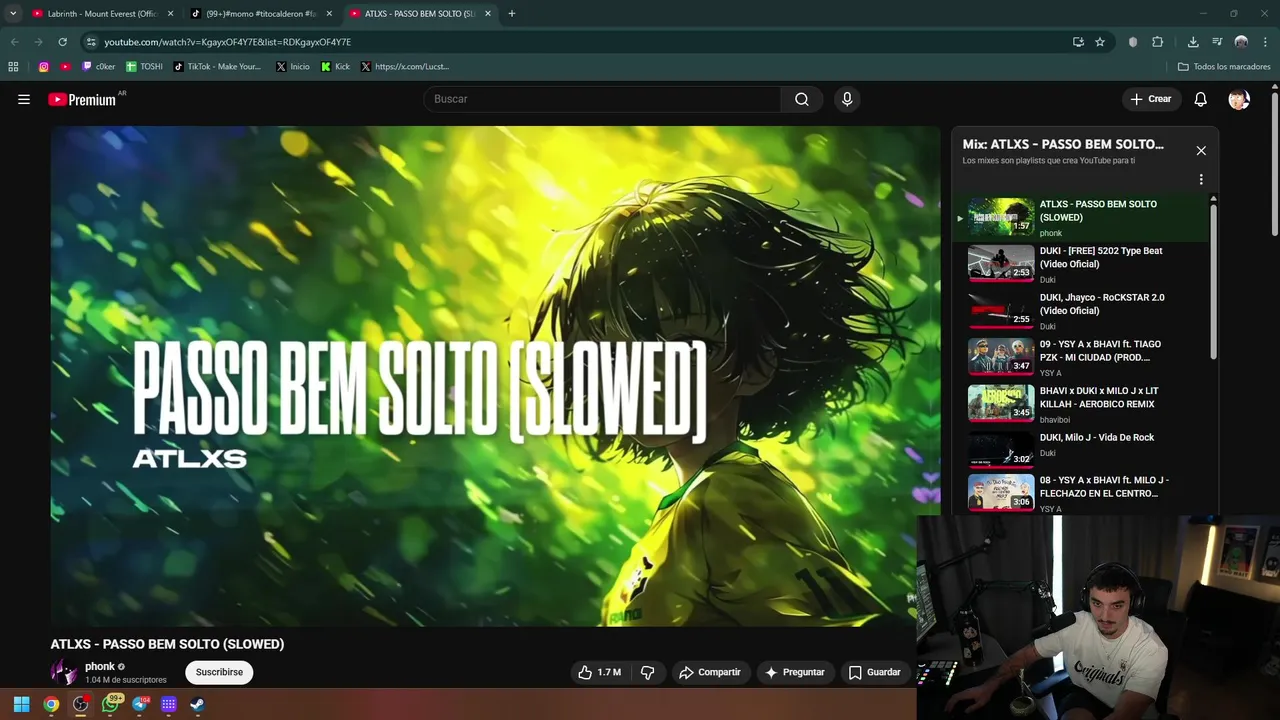Select 08 - YSY A FLECHAZO EN EL CENTRO
Image resolution: width=1280 pixels, height=720 pixels.
1082,494
